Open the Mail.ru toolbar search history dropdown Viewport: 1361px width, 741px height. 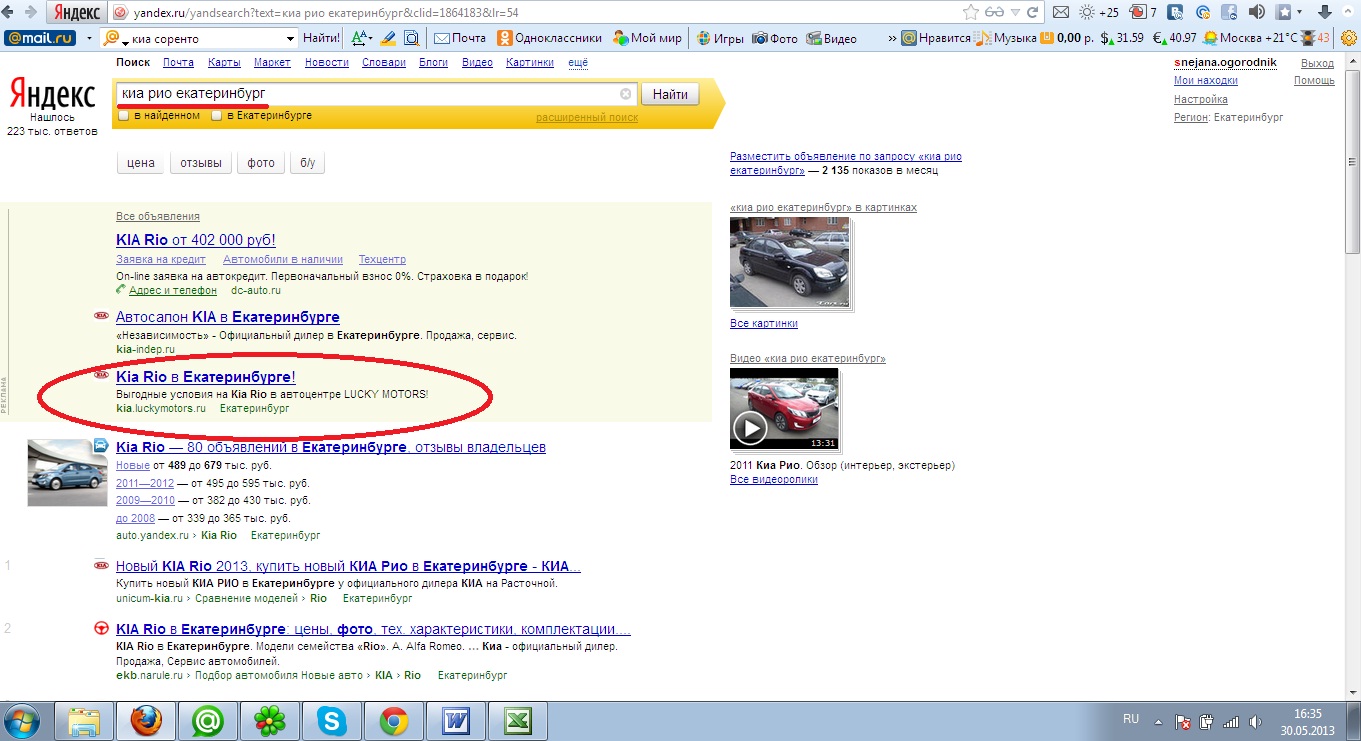coord(291,39)
